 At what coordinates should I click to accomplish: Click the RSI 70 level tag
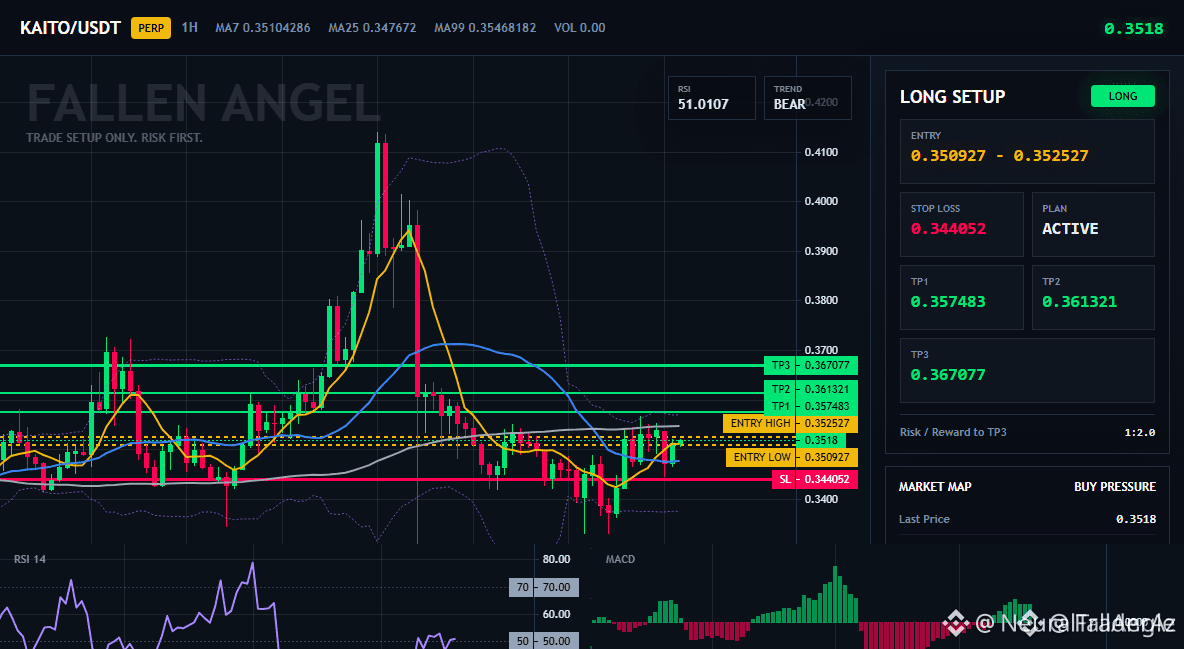pyautogui.click(x=544, y=587)
